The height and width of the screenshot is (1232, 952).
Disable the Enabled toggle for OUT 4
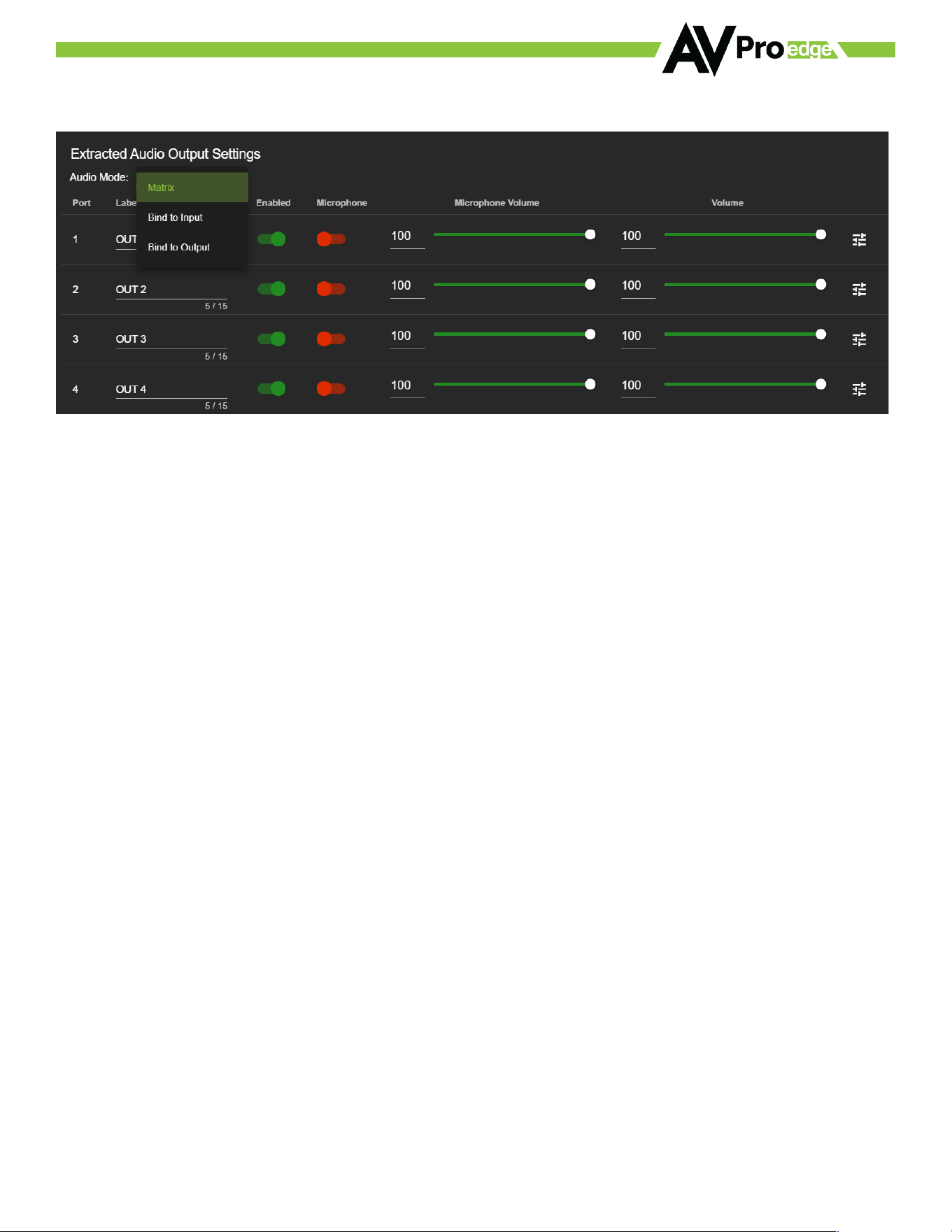click(x=271, y=389)
